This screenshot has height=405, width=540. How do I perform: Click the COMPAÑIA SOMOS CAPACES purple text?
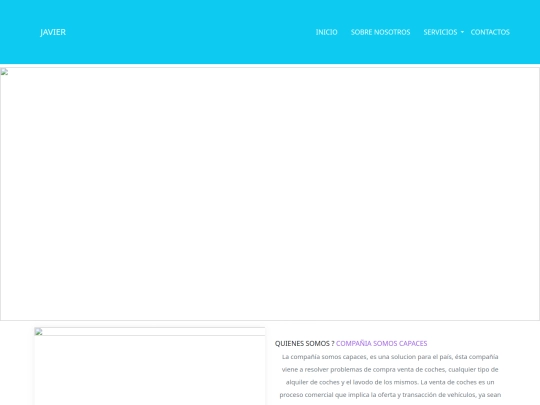[x=382, y=343]
